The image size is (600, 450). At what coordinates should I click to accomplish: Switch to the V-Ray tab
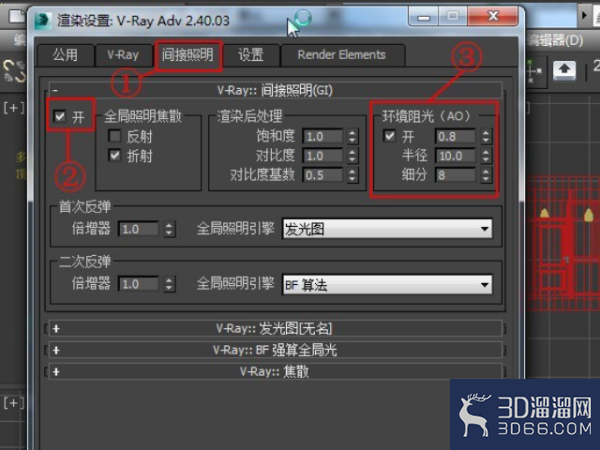[123, 55]
